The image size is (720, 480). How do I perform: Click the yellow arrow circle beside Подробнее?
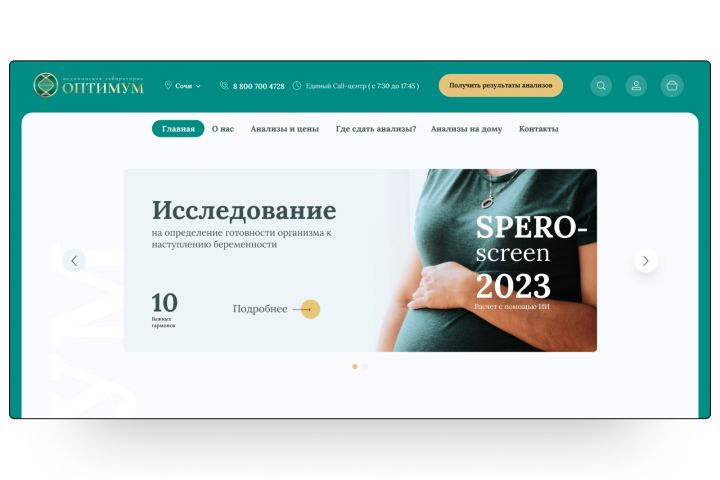tap(310, 309)
